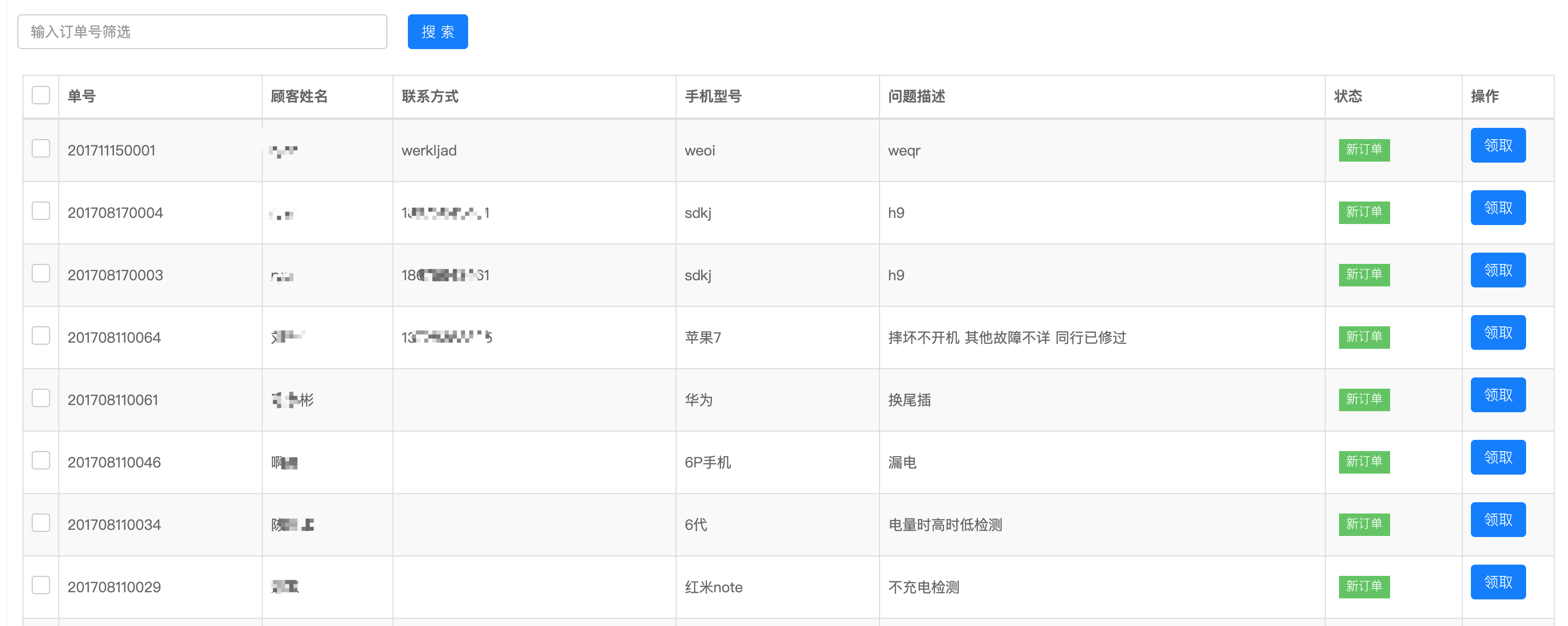Screen dimensions: 1568x626
Task: Check the checkbox for order 201708110064
Action: 40,336
